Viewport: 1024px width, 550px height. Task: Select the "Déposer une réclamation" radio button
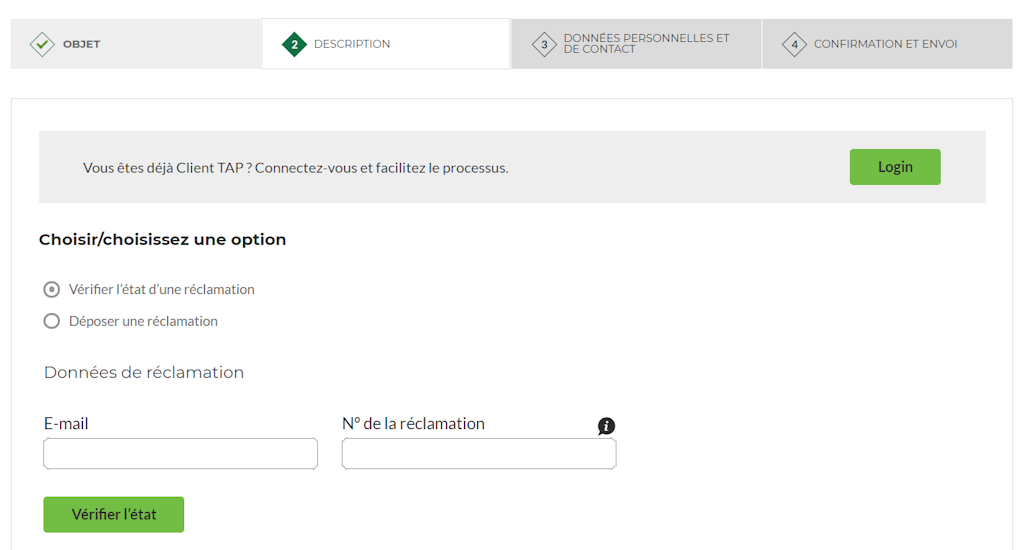click(x=52, y=321)
